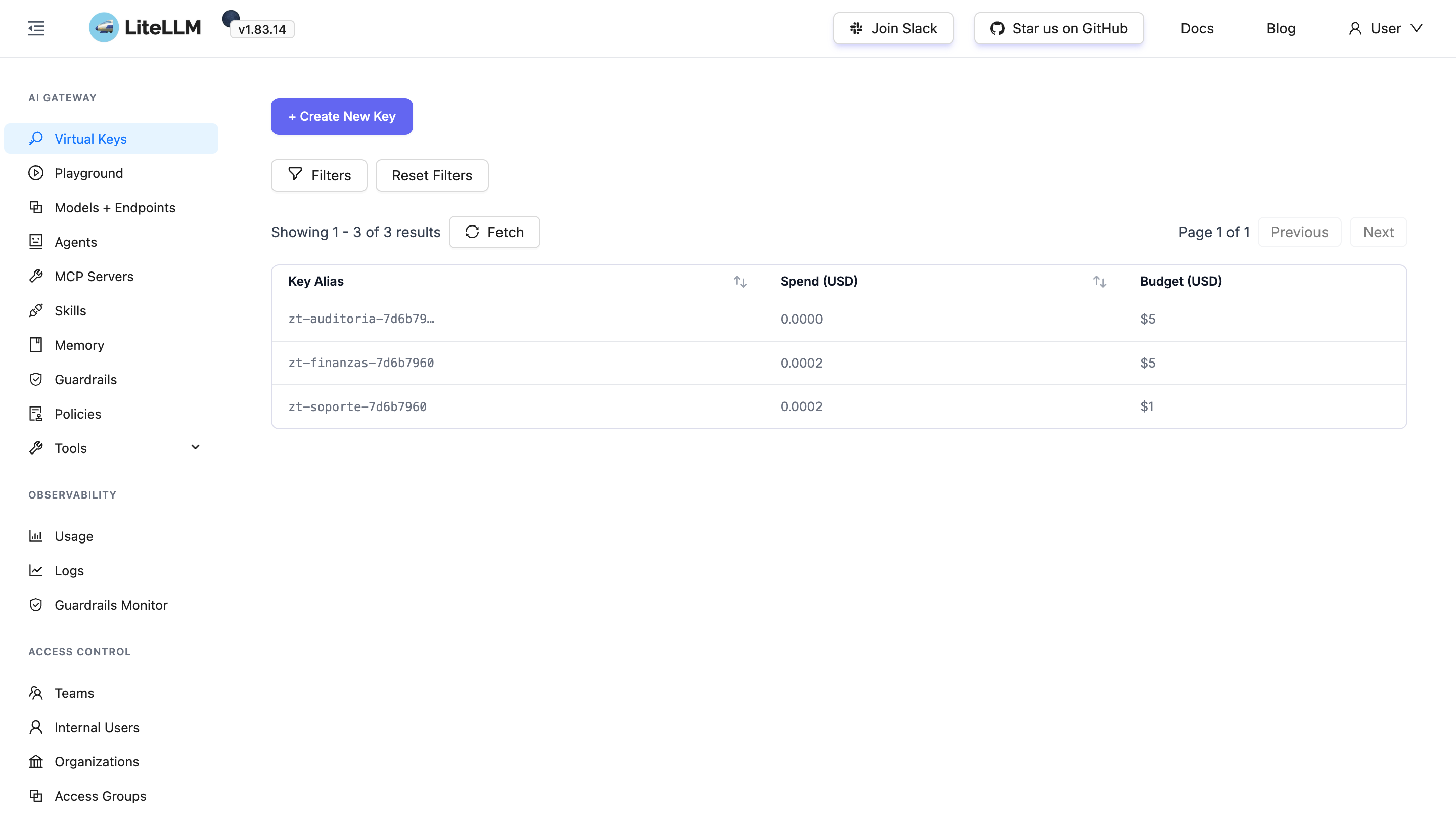Viewport: 1456px width, 815px height.
Task: Open Docs in the top bar
Action: point(1197,28)
